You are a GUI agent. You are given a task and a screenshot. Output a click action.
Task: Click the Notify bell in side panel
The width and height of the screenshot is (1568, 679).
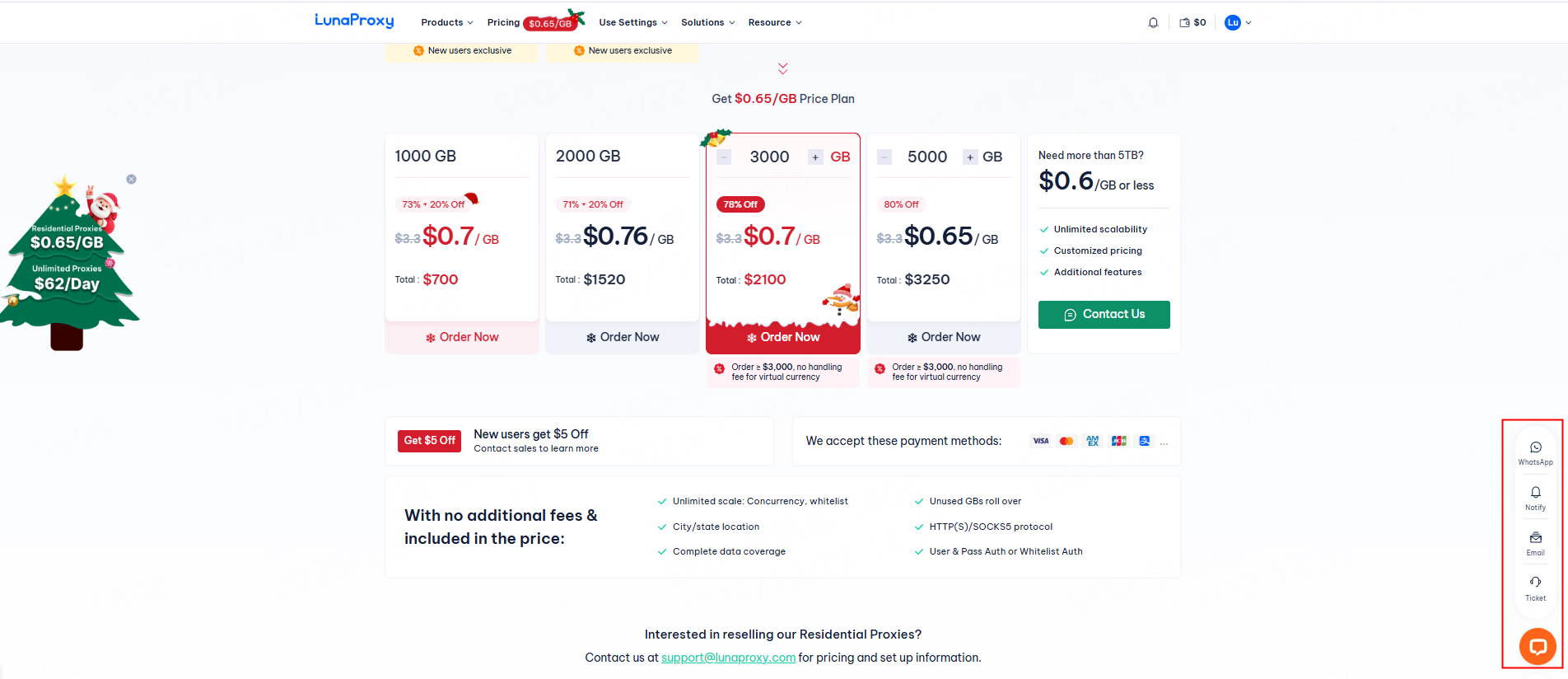click(x=1535, y=498)
